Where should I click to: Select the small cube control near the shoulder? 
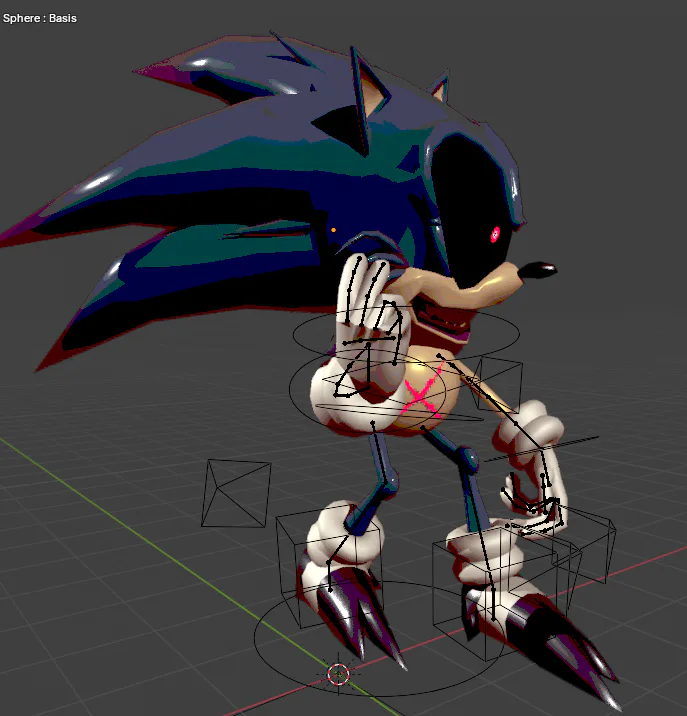pyautogui.click(x=497, y=383)
